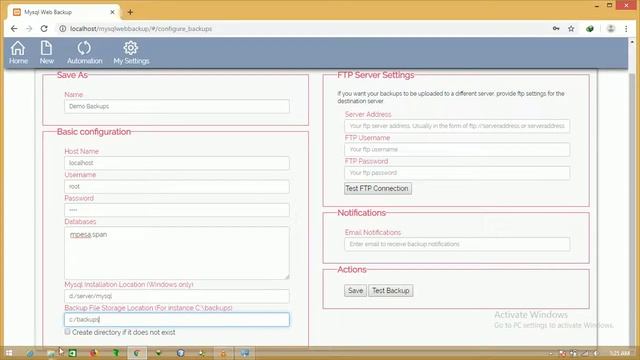This screenshot has width=640, height=360.
Task: Click the 'FTP Server Settings' heading text
Action: click(376, 75)
